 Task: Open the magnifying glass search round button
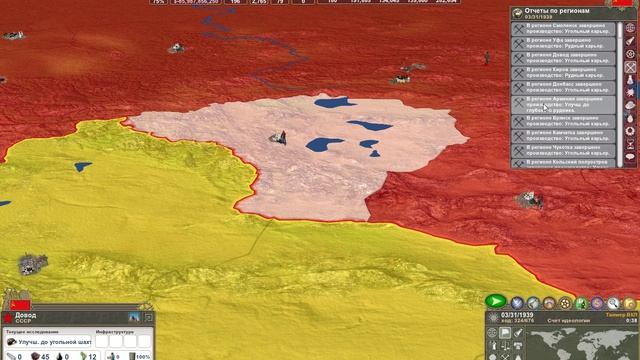613,303
